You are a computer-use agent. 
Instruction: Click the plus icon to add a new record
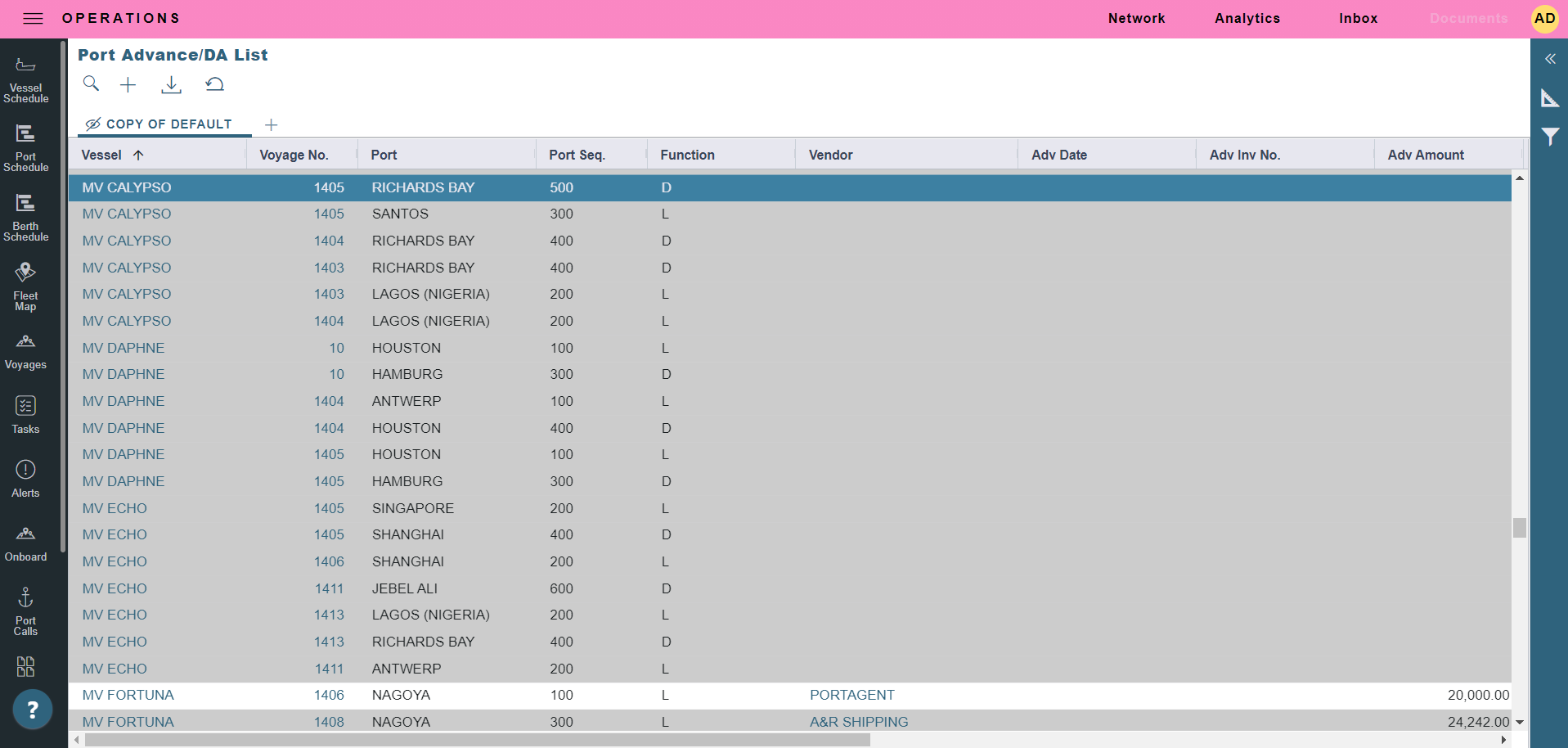tap(128, 84)
